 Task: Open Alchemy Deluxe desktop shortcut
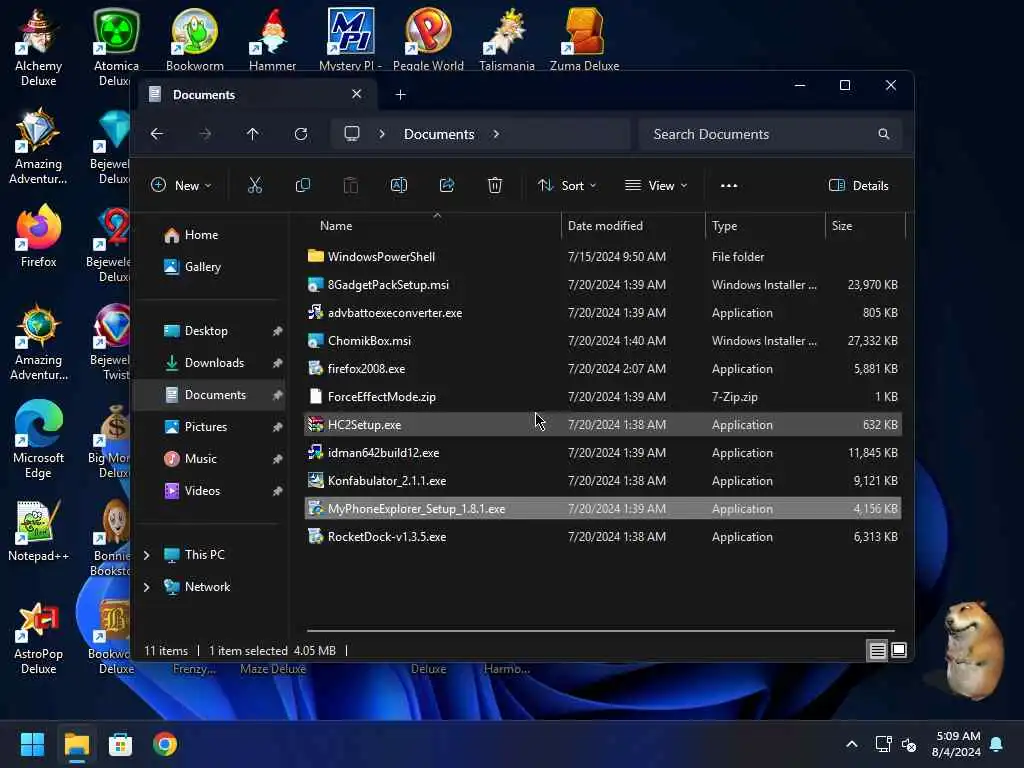[39, 47]
